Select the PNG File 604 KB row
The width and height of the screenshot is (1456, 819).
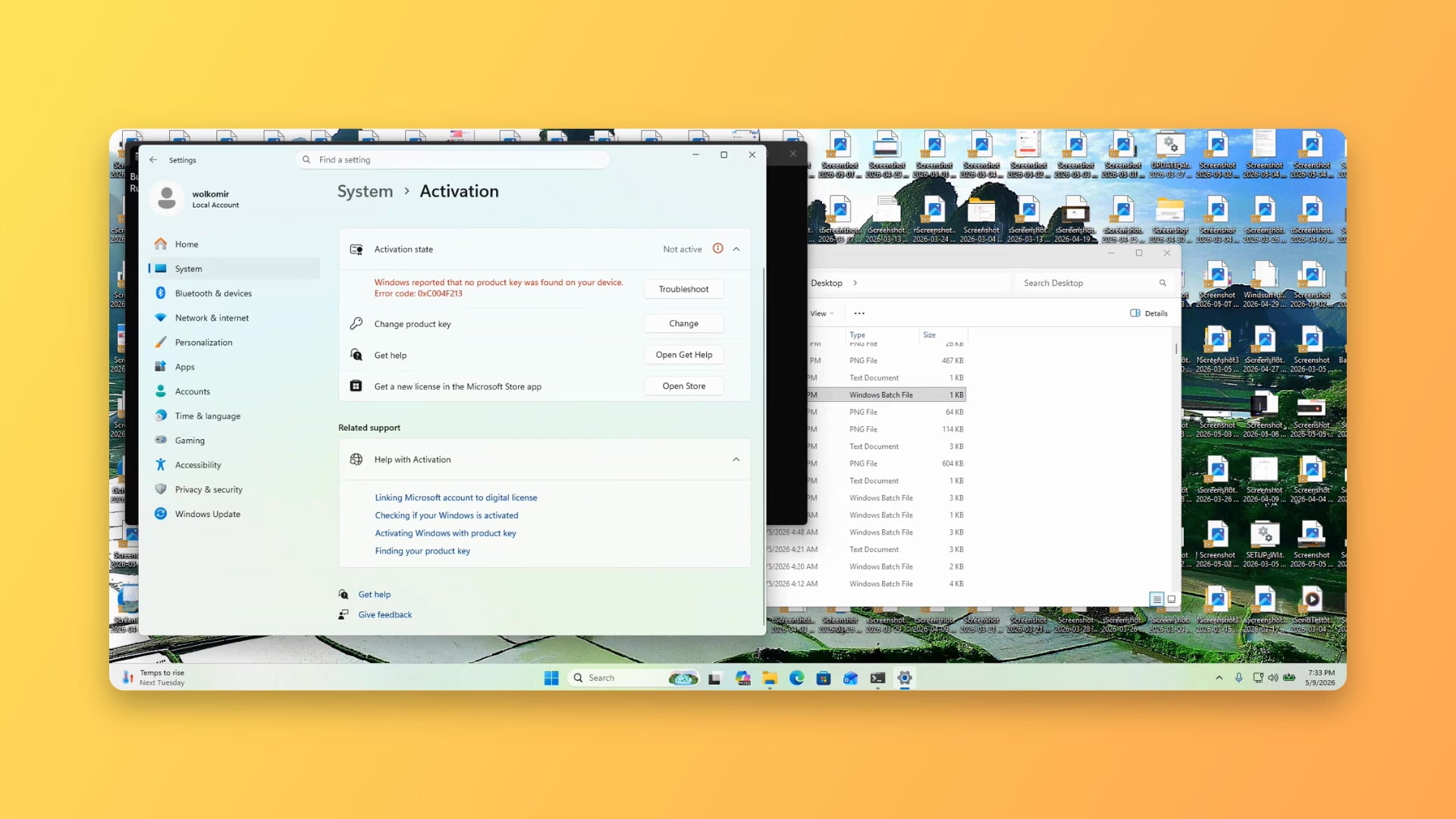pyautogui.click(x=886, y=464)
